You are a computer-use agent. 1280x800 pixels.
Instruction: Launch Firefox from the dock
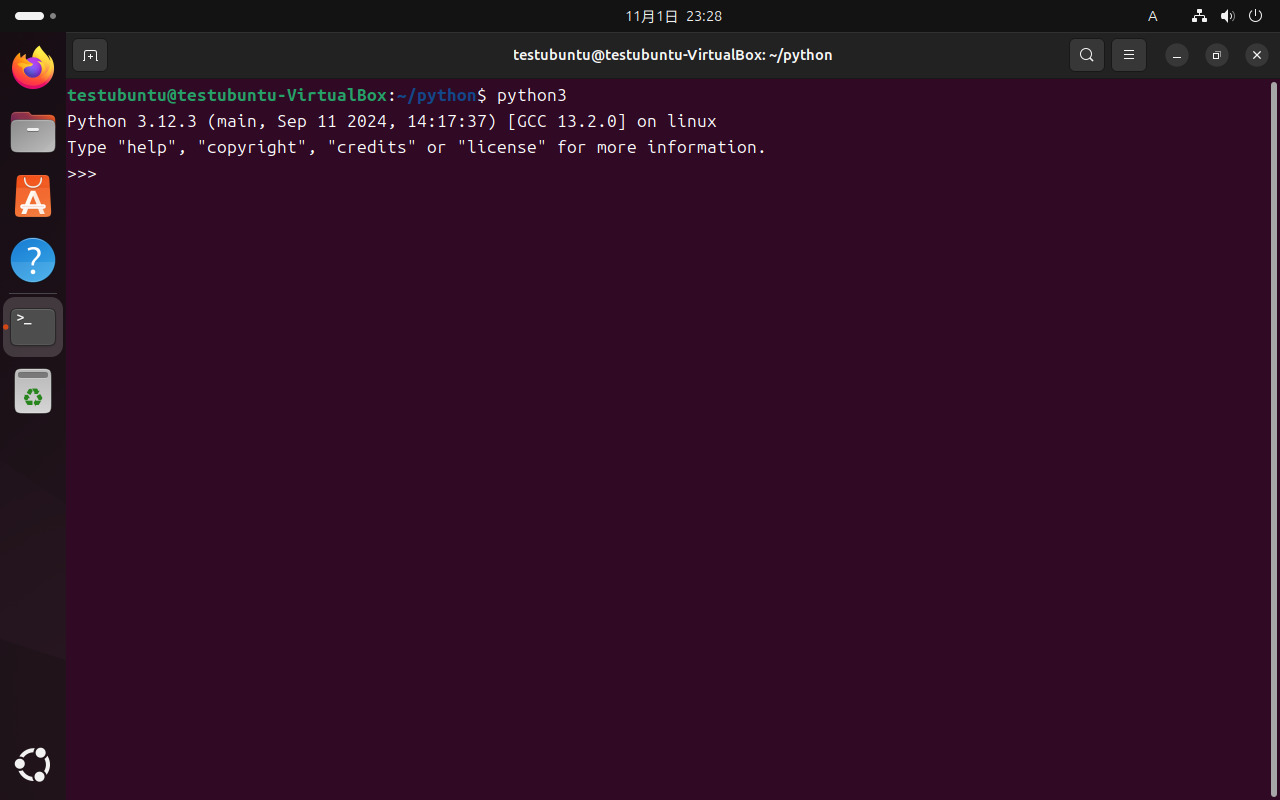coord(33,68)
